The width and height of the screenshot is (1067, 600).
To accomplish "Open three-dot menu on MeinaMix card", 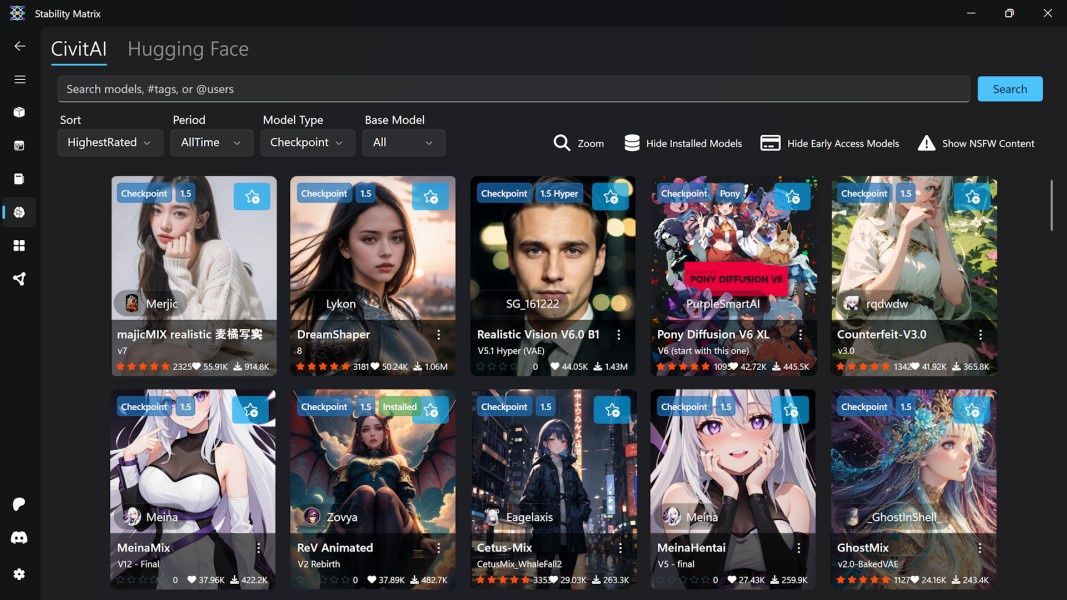I will coord(259,548).
